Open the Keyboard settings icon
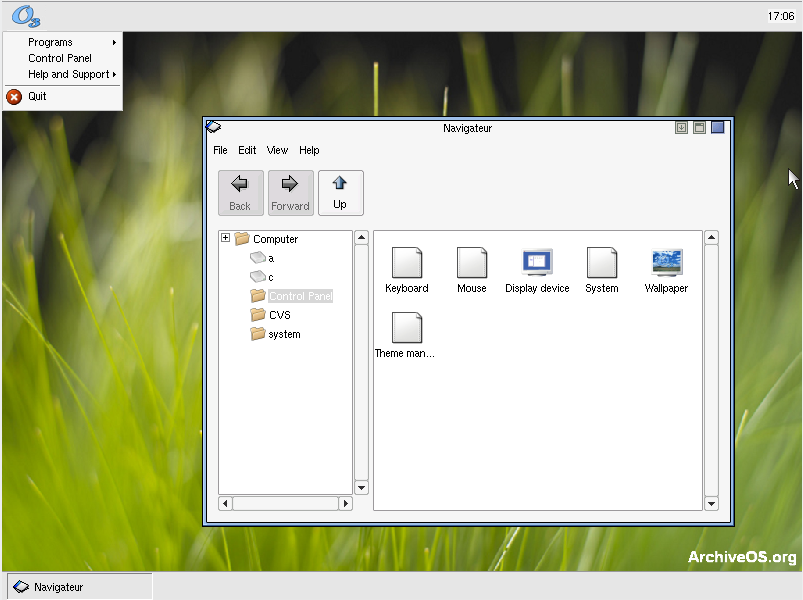This screenshot has width=803, height=600. (x=407, y=263)
